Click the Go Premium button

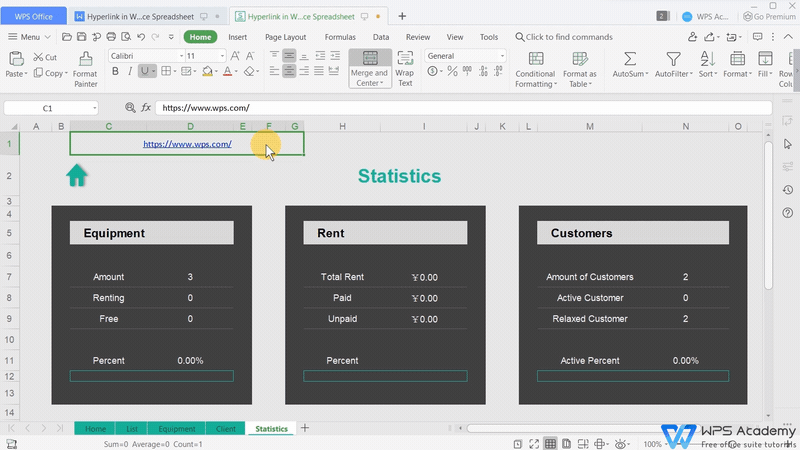770,16
